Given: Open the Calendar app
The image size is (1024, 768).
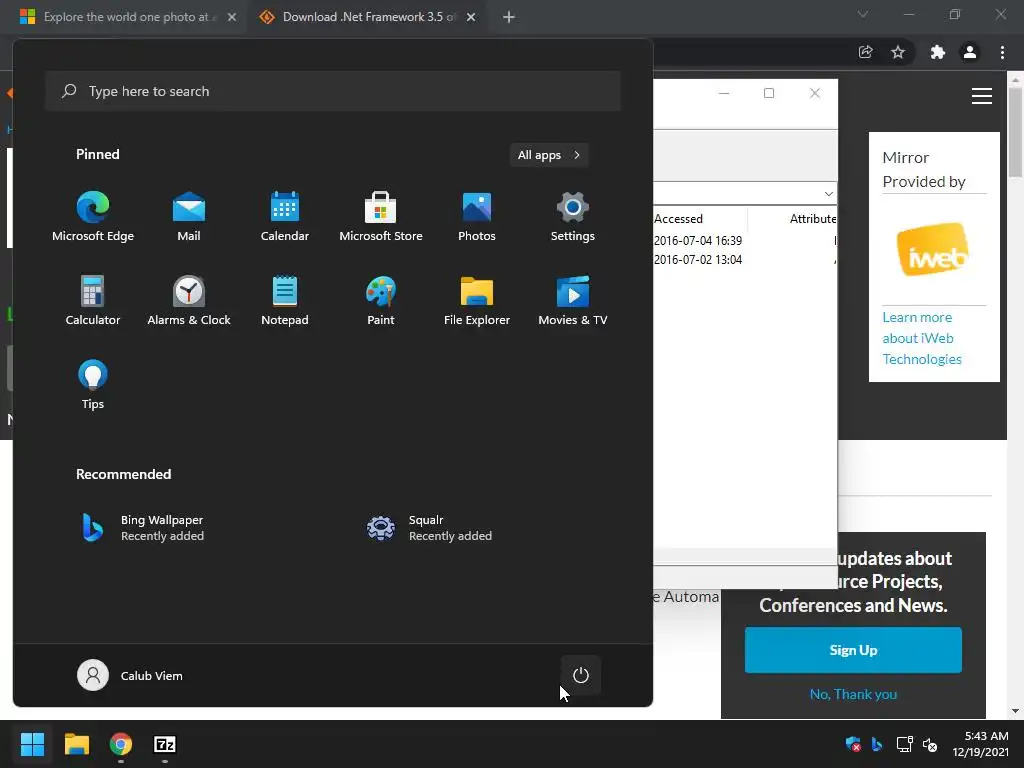Looking at the screenshot, I should tap(285, 217).
